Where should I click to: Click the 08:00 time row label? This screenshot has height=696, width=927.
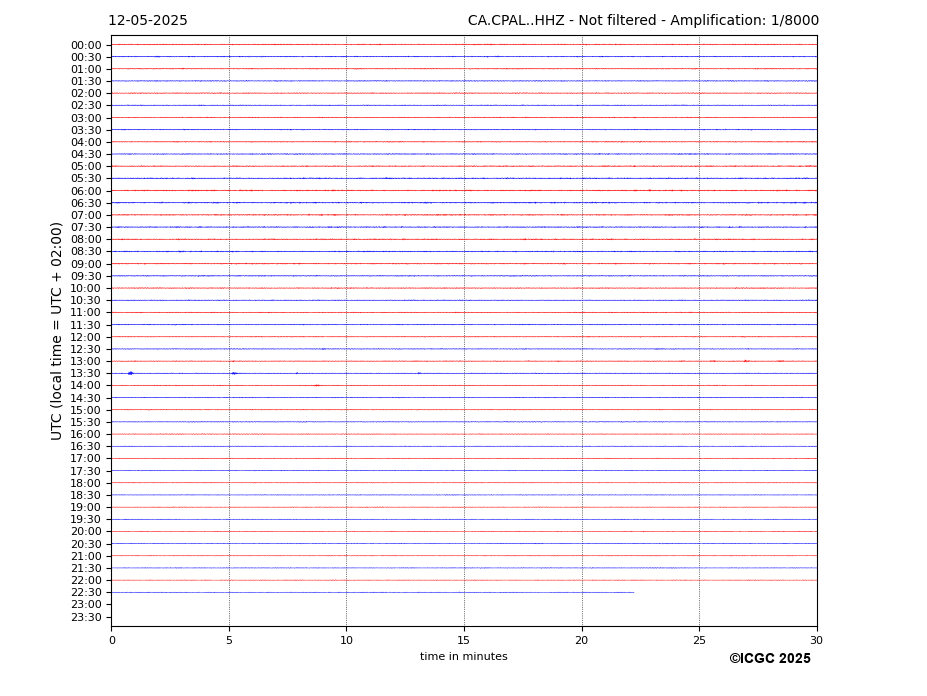point(86,239)
